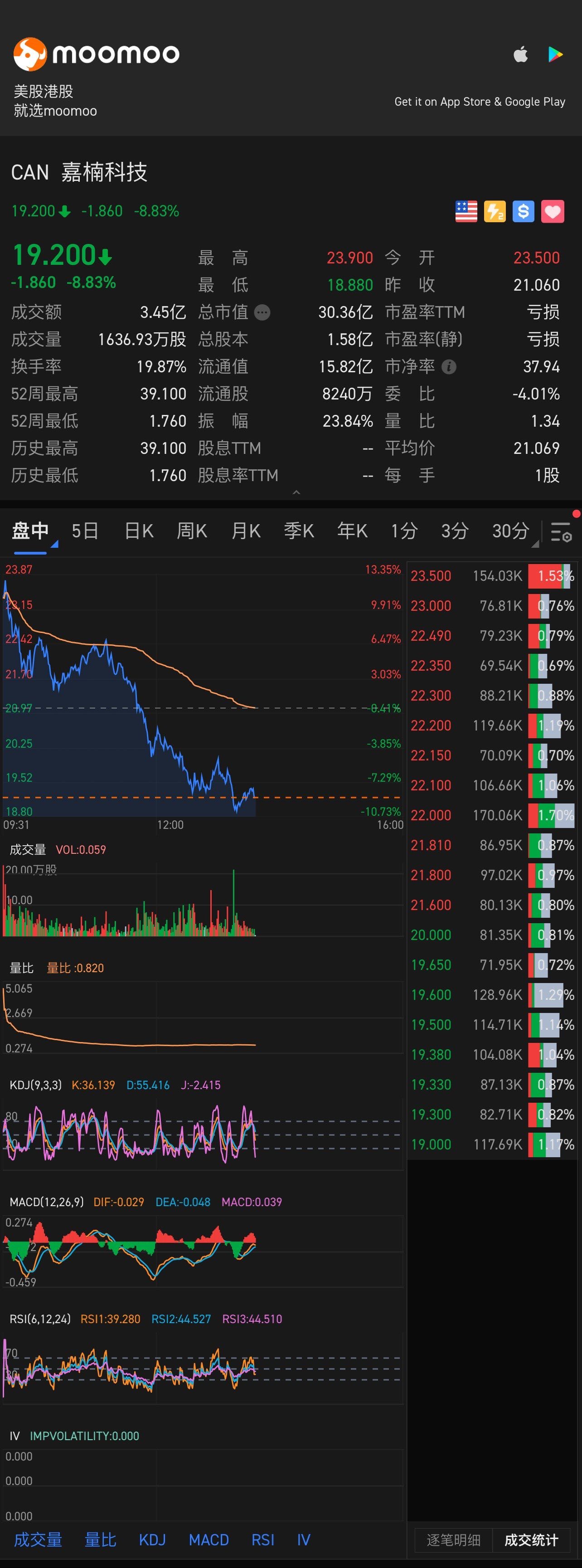This screenshot has width=582, height=1568.
Task: Click 换手率 value 19.87%
Action: (161, 366)
